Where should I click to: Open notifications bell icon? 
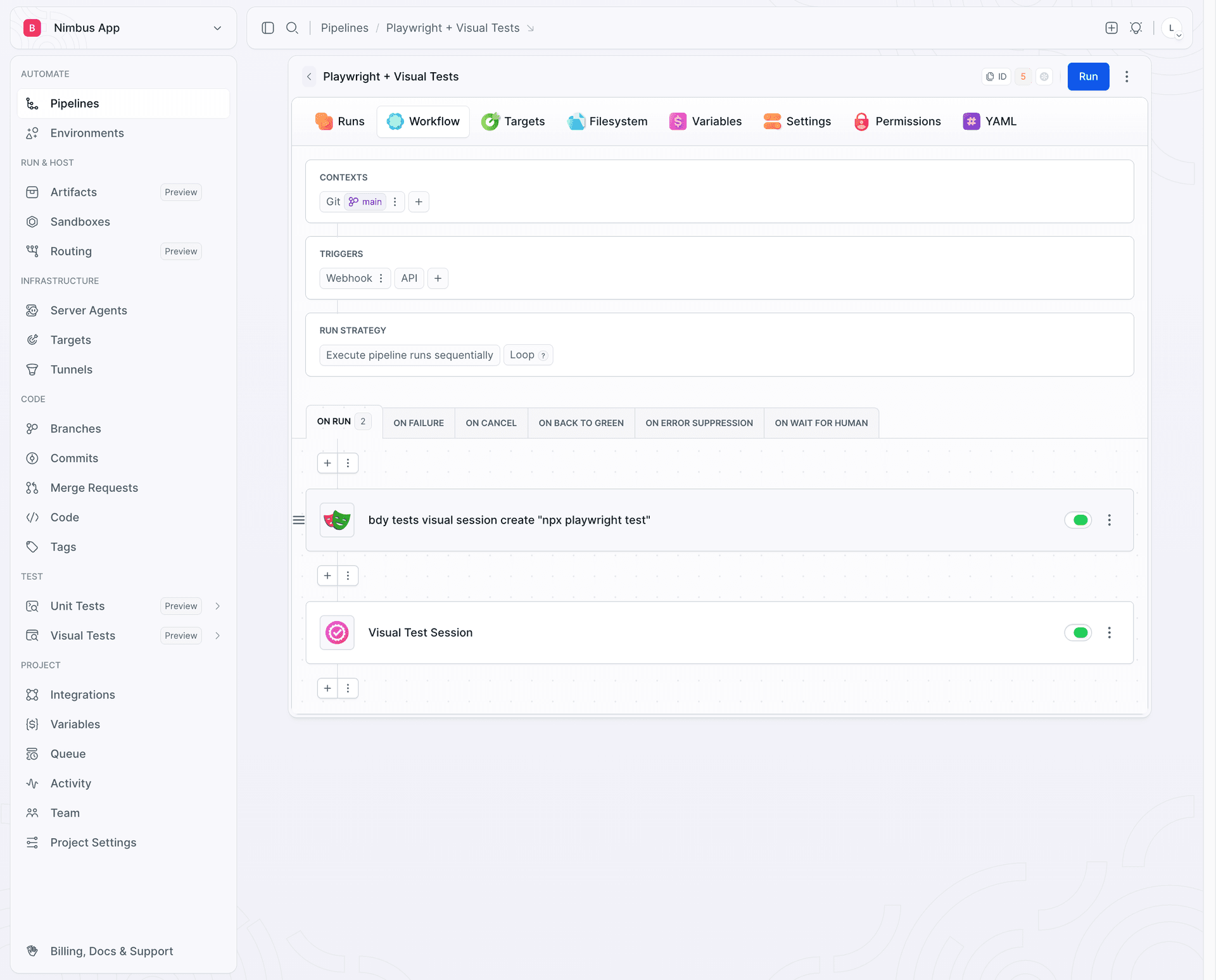pos(1136,28)
